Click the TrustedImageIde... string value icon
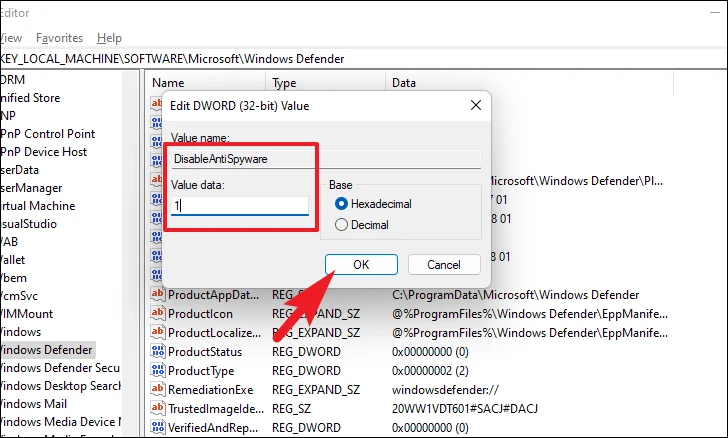Viewport: 728px width, 438px height. click(157, 408)
